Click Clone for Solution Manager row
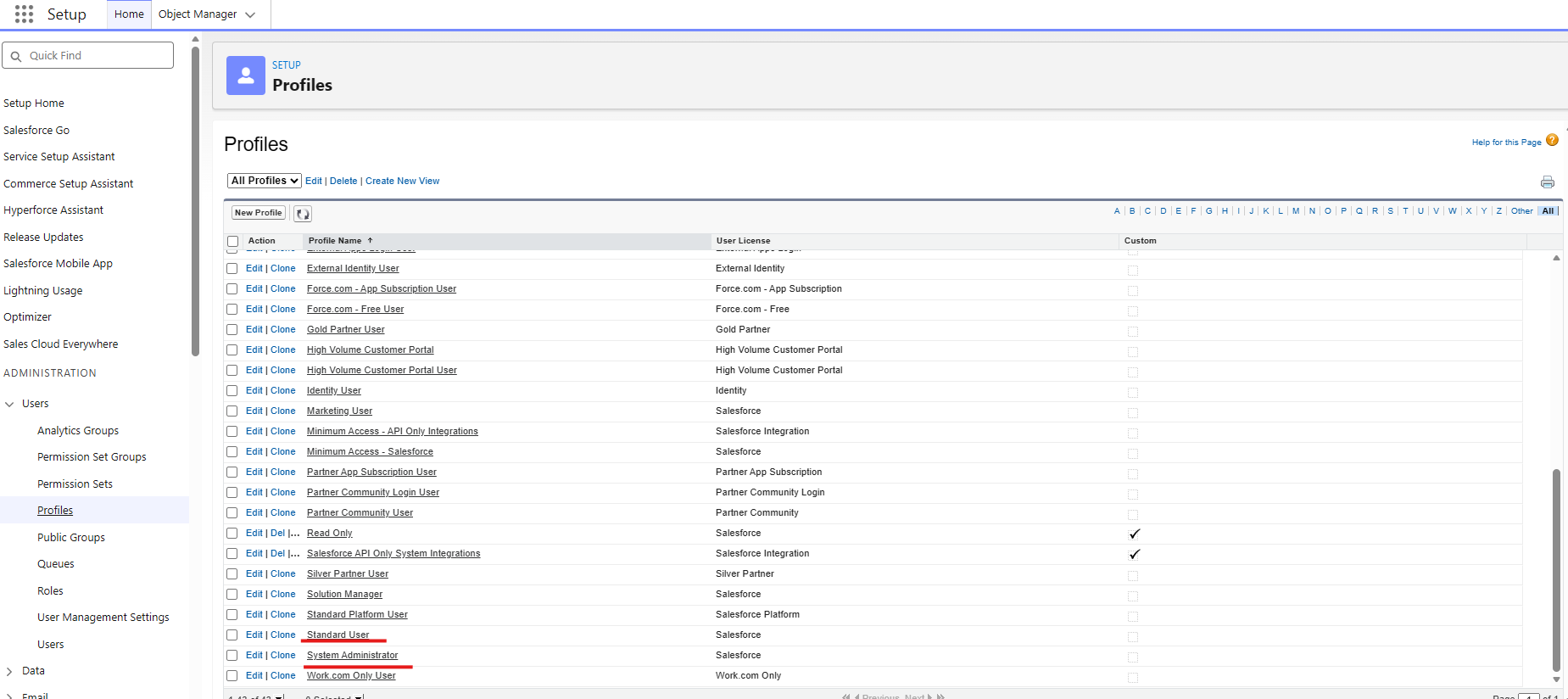This screenshot has height=699, width=1568. point(283,595)
